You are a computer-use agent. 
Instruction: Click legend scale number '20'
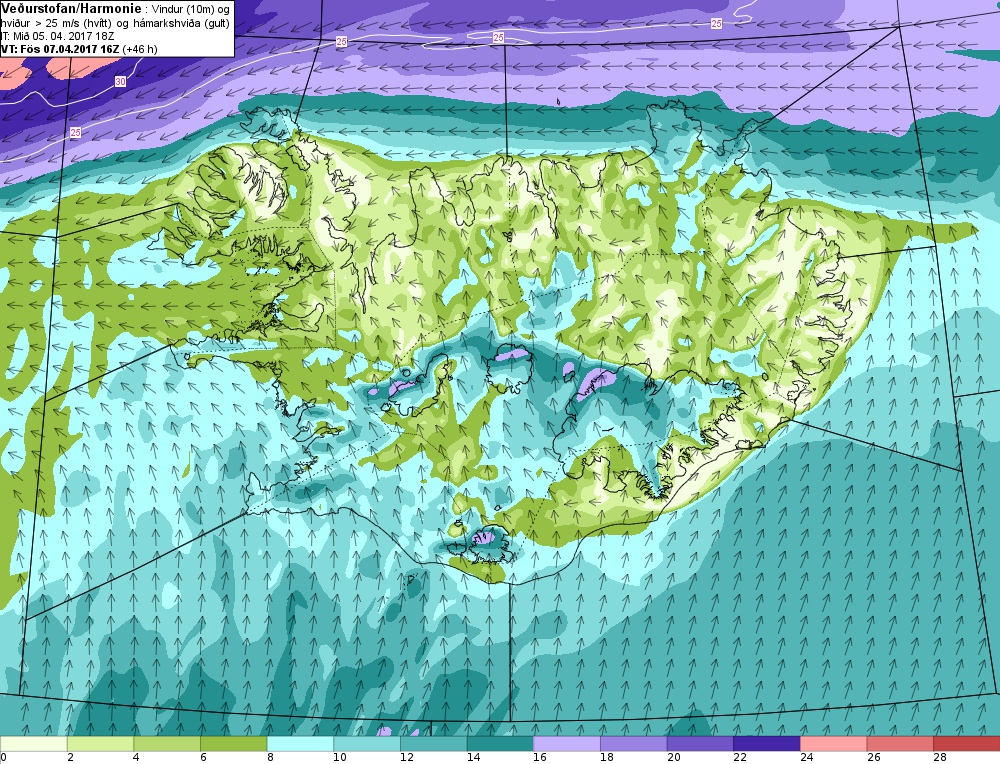pyautogui.click(x=673, y=758)
